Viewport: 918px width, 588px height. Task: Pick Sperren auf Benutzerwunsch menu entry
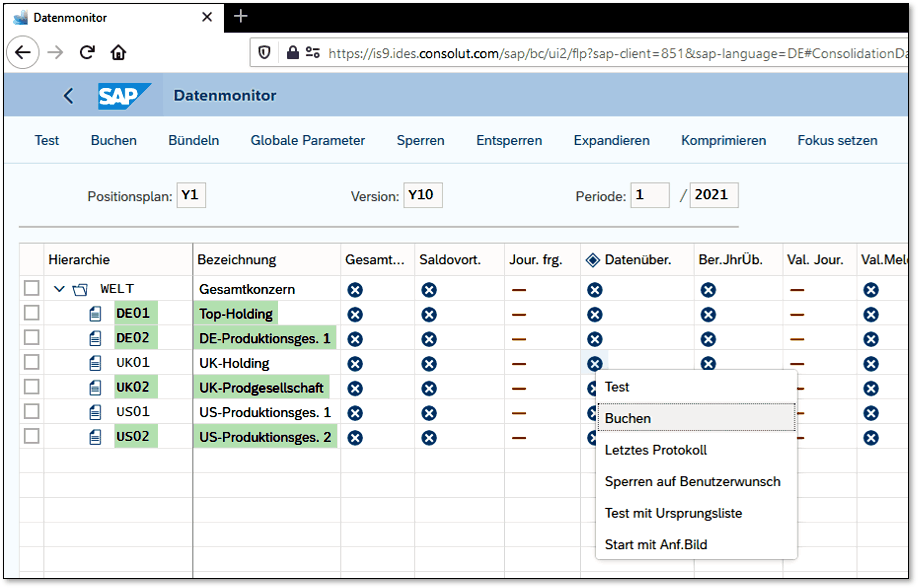(692, 482)
